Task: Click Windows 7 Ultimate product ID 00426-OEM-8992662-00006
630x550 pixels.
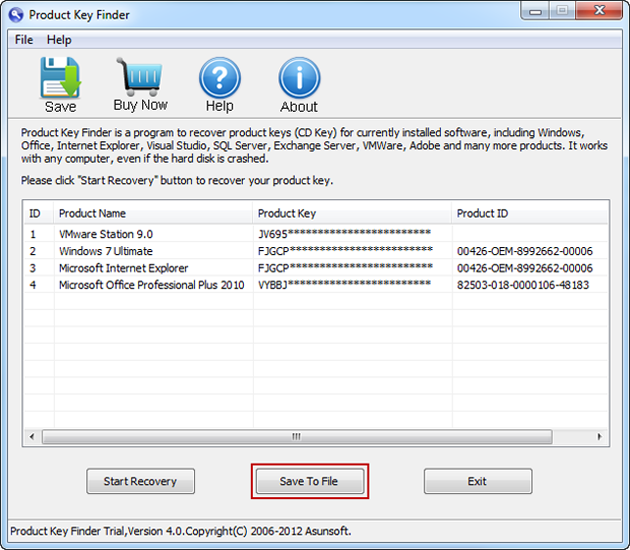Action: click(525, 251)
